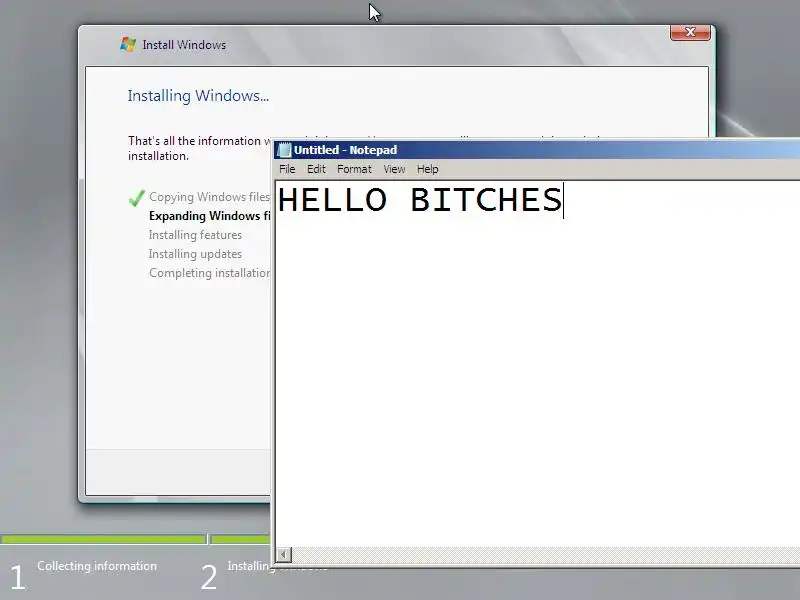Click the Installing updates step
The width and height of the screenshot is (800, 600).
pyautogui.click(x=195, y=254)
